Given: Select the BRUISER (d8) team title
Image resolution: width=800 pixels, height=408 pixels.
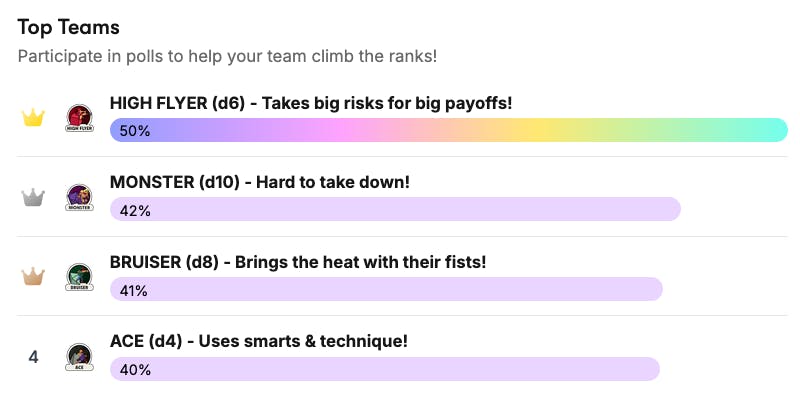Looking at the screenshot, I should pyautogui.click(x=298, y=262).
